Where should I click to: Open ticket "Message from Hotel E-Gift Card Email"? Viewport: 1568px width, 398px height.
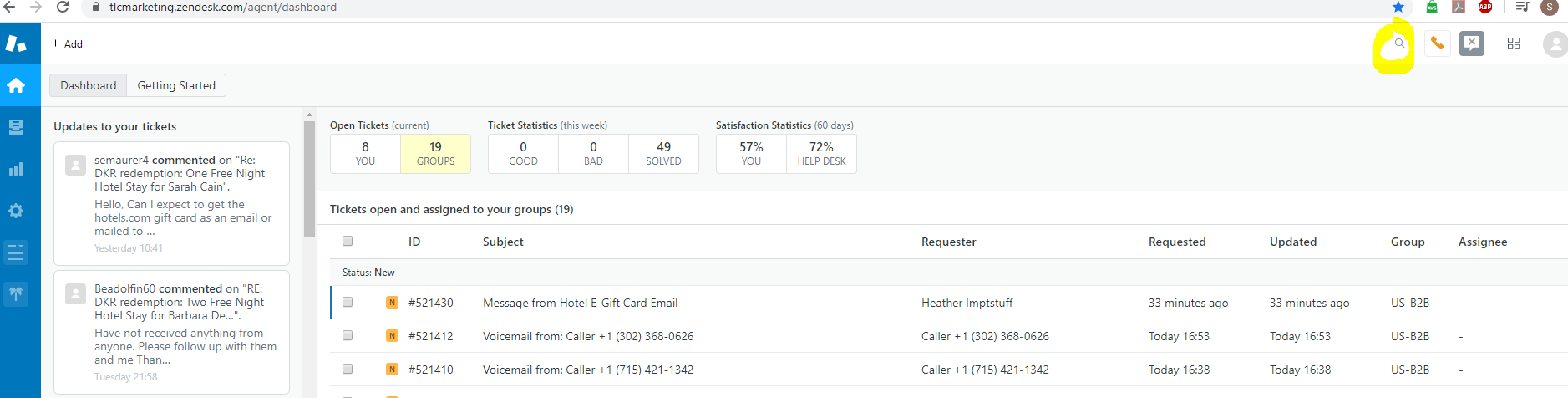point(580,303)
